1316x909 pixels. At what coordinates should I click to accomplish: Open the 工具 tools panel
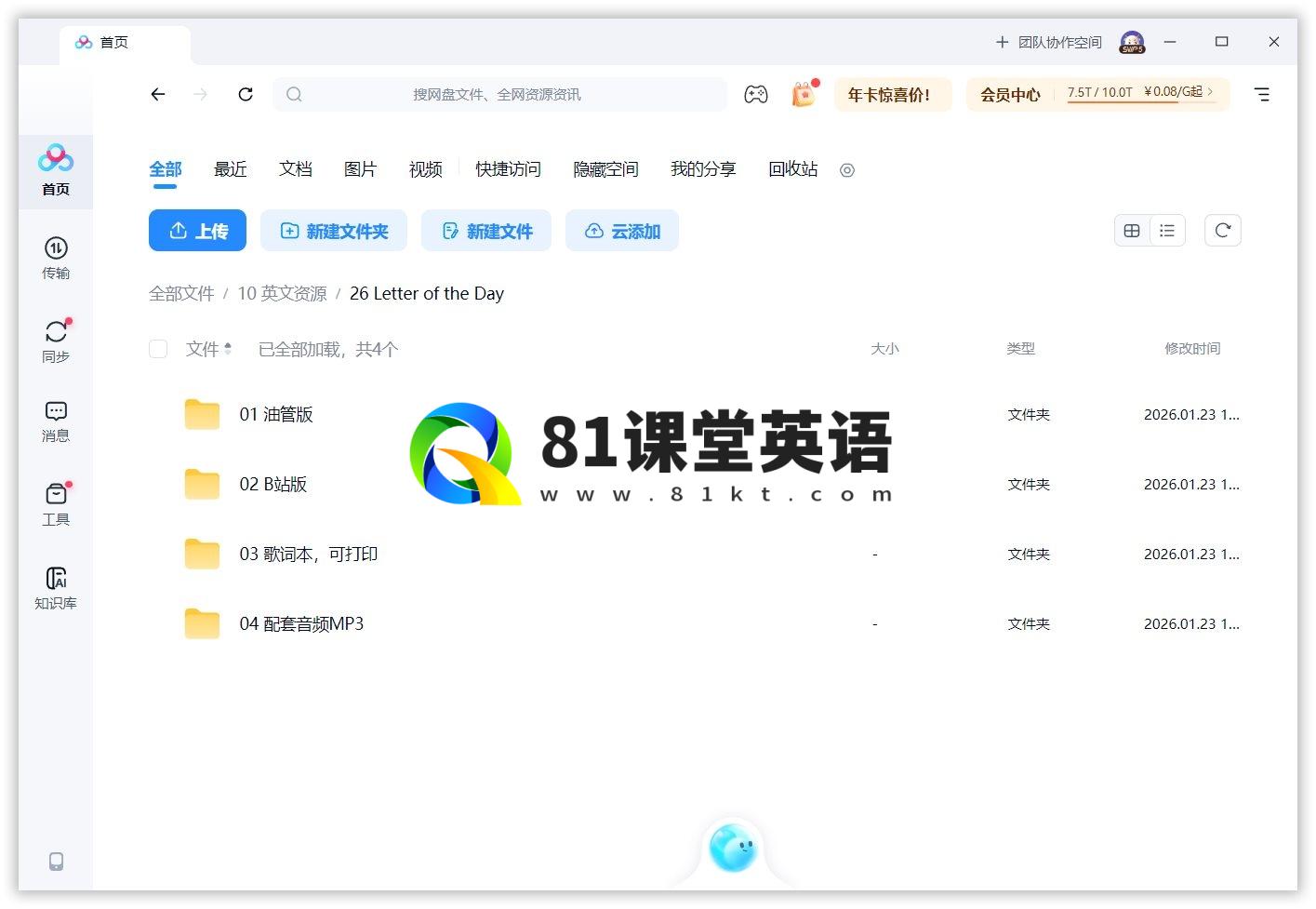[x=56, y=504]
